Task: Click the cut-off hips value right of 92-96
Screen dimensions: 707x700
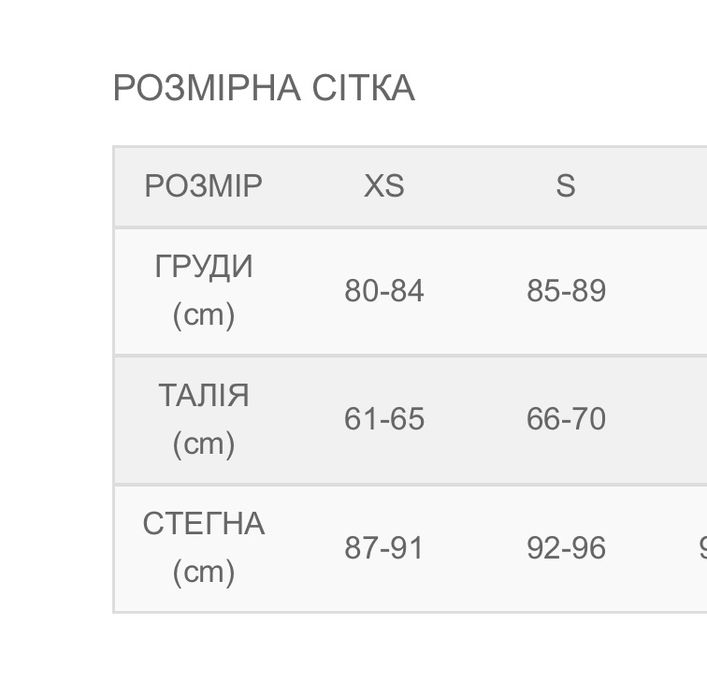Action: [x=702, y=548]
